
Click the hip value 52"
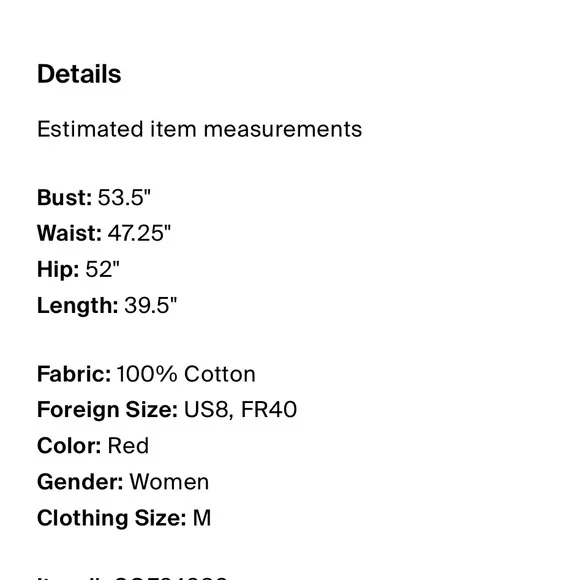click(102, 269)
